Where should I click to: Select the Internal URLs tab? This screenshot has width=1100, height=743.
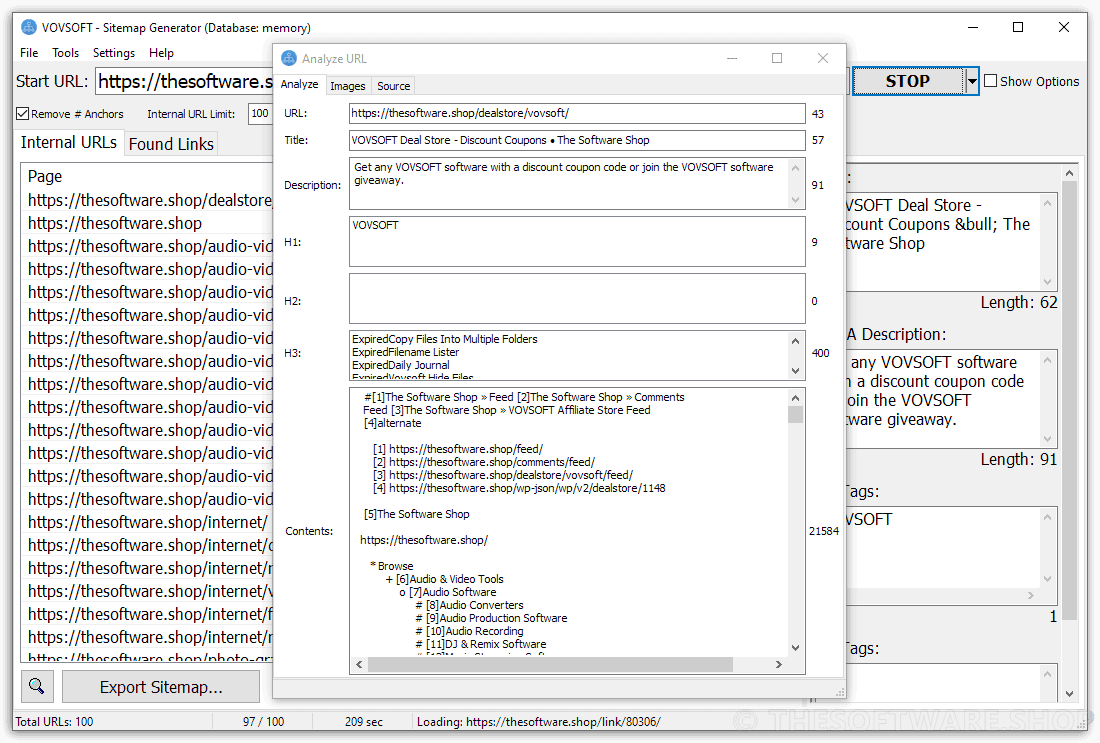point(69,142)
